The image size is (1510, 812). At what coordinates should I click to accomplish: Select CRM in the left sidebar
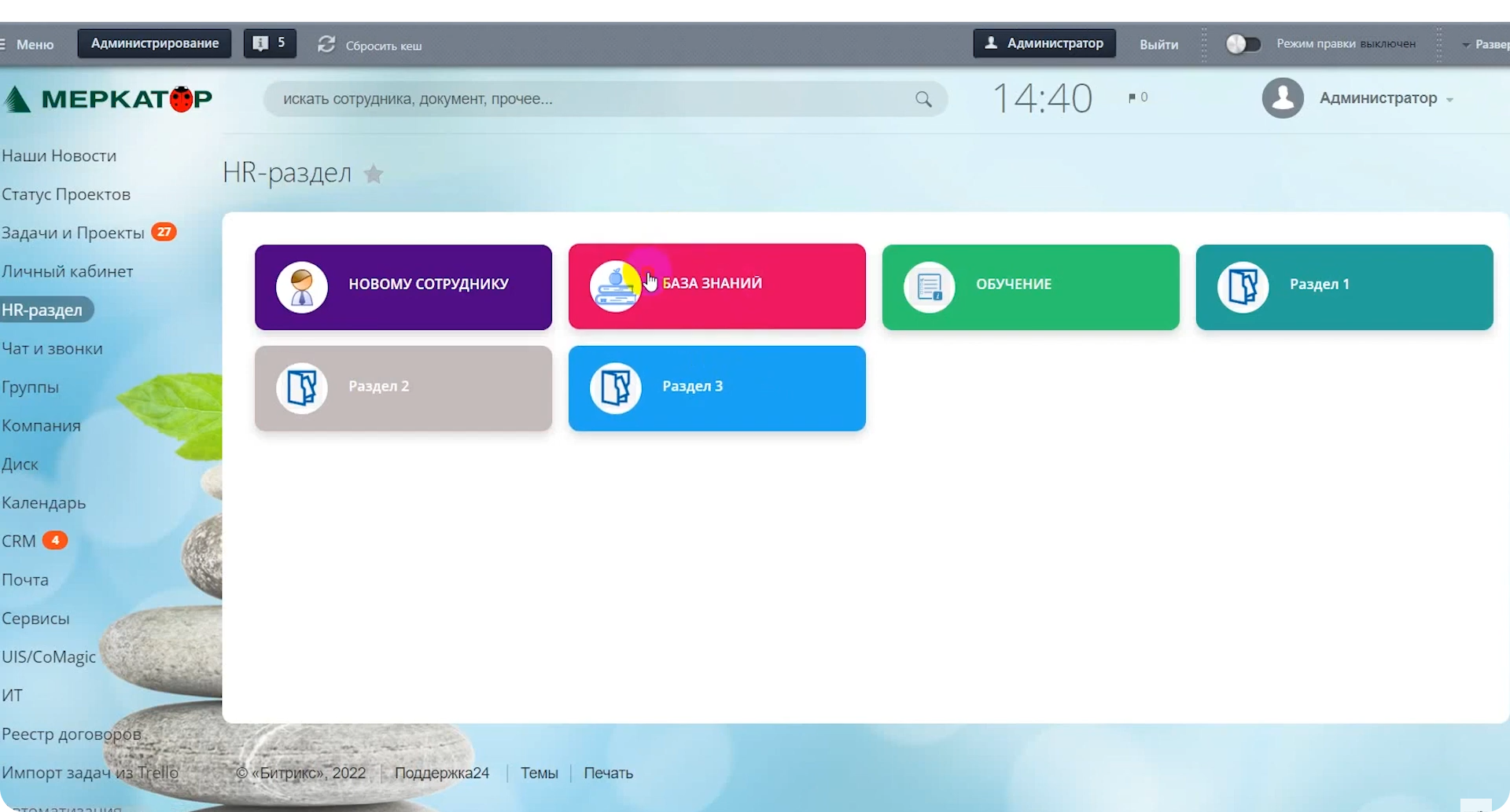tap(19, 541)
